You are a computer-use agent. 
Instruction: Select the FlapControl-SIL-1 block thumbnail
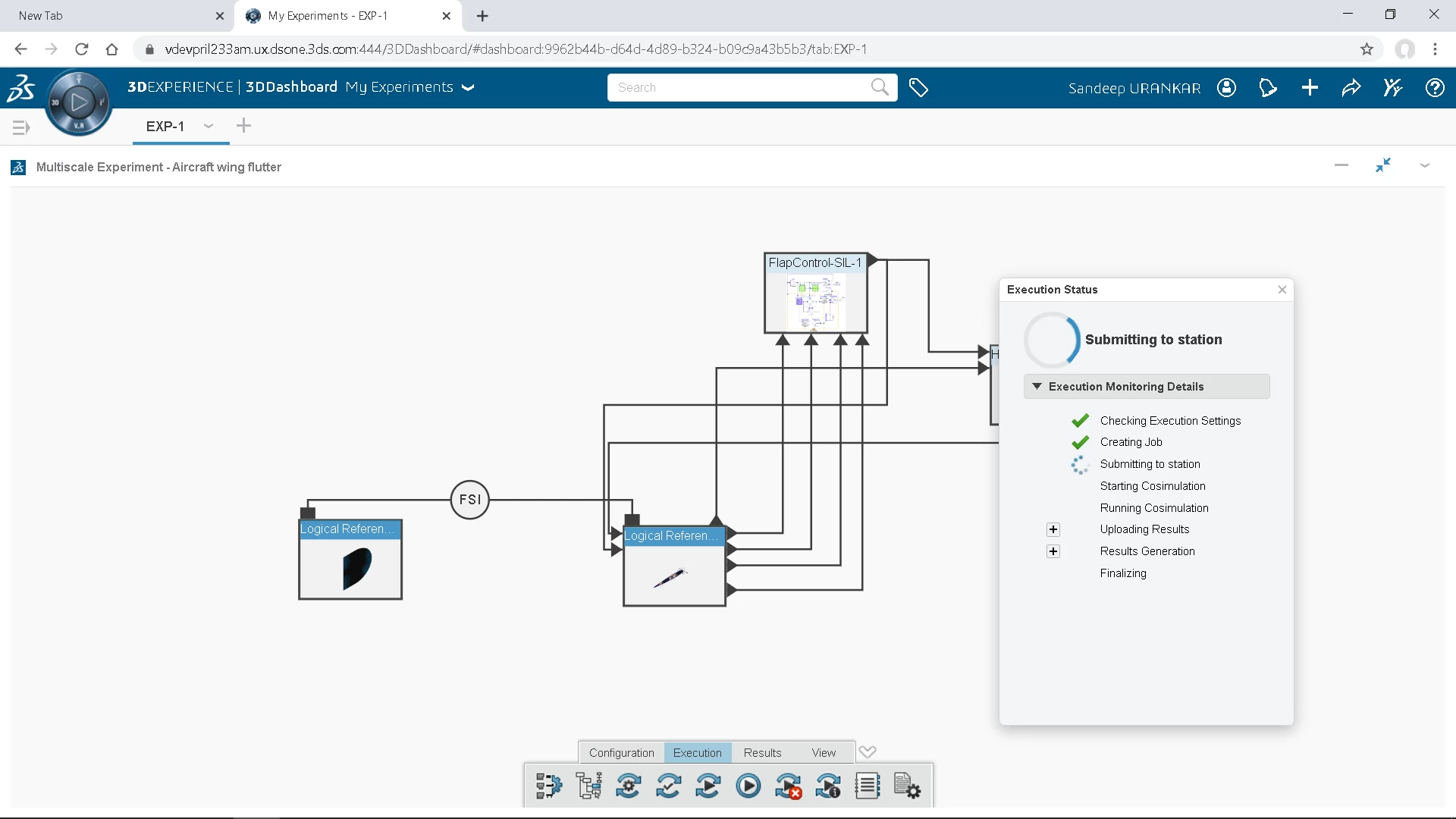815,301
